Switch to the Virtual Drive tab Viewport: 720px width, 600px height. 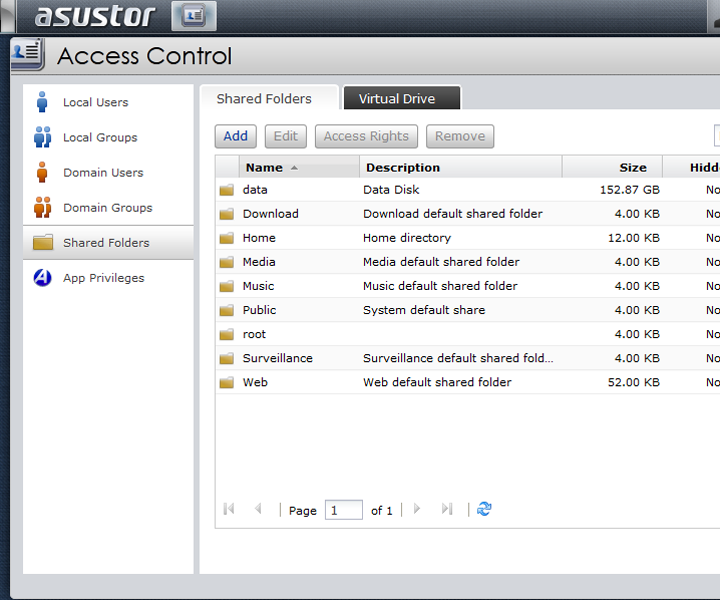coord(397,99)
